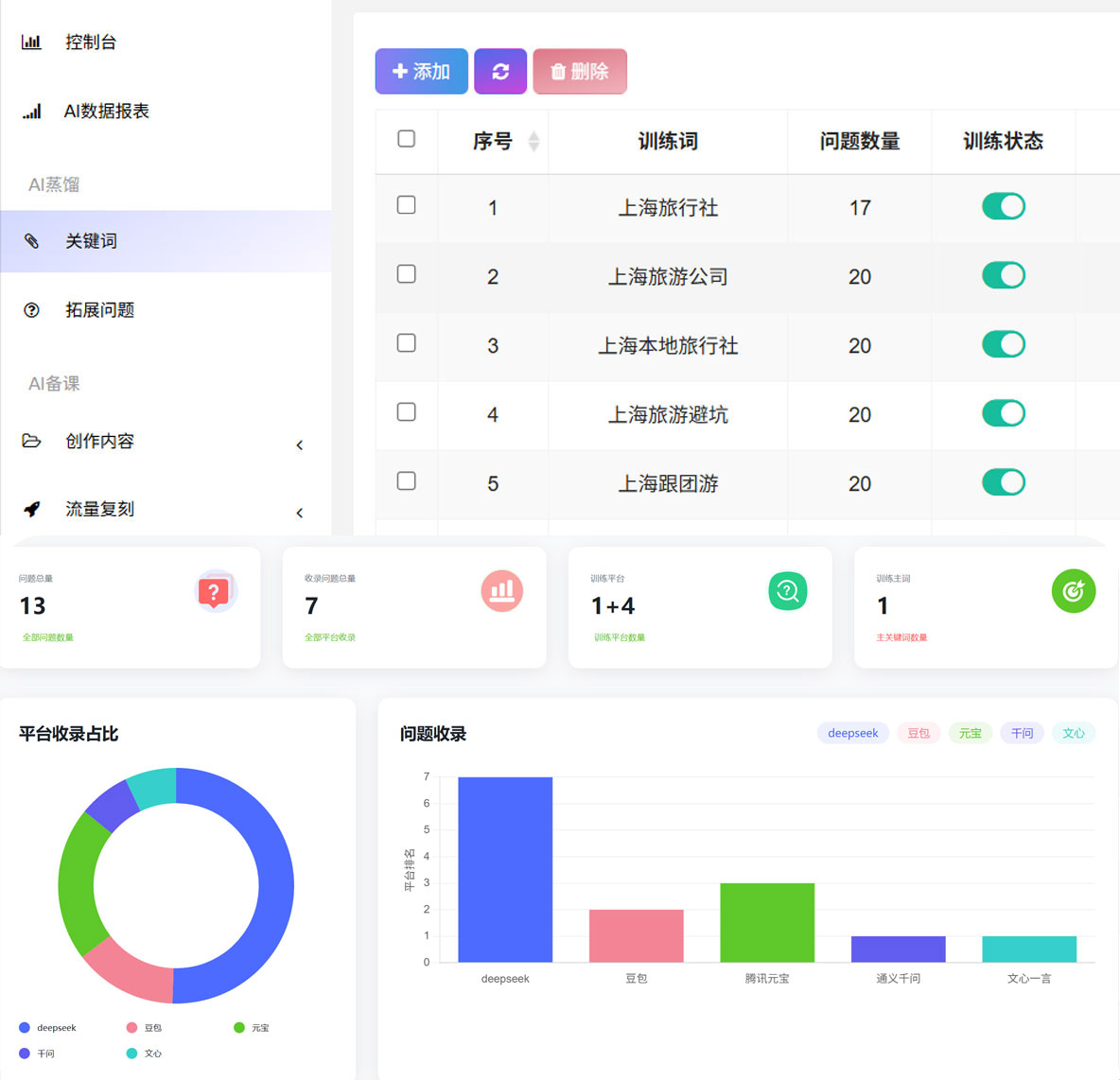1120x1080 pixels.
Task: Click the rocket icon beside 流量复刻
Action: [x=32, y=509]
